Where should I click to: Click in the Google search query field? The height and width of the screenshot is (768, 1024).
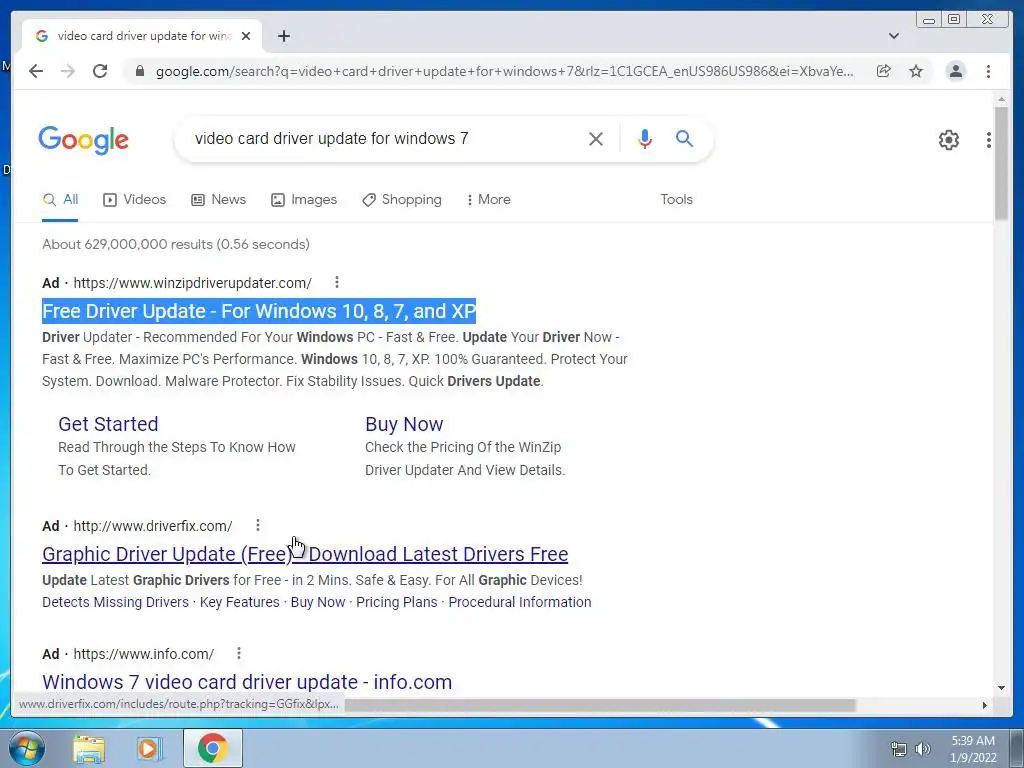pyautogui.click(x=385, y=139)
